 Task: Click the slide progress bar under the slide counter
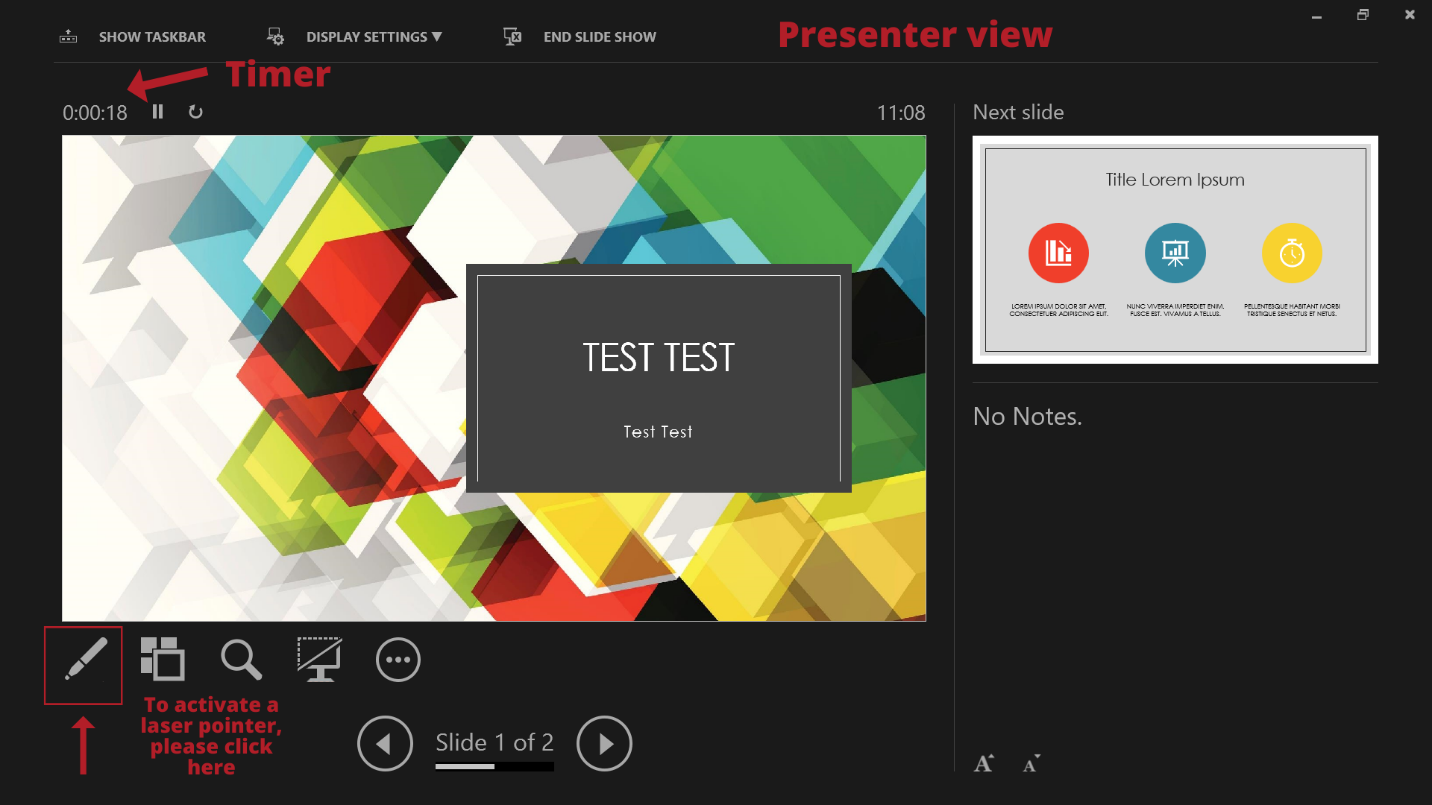coord(494,767)
